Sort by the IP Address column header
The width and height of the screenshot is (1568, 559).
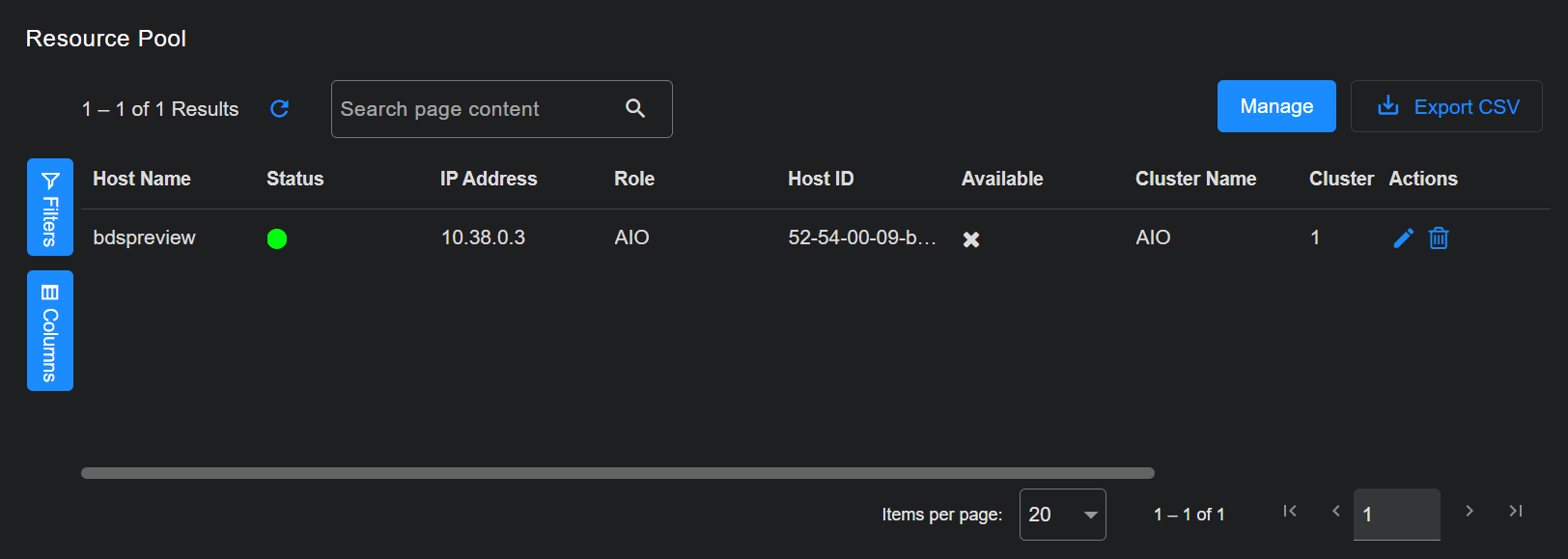489,179
